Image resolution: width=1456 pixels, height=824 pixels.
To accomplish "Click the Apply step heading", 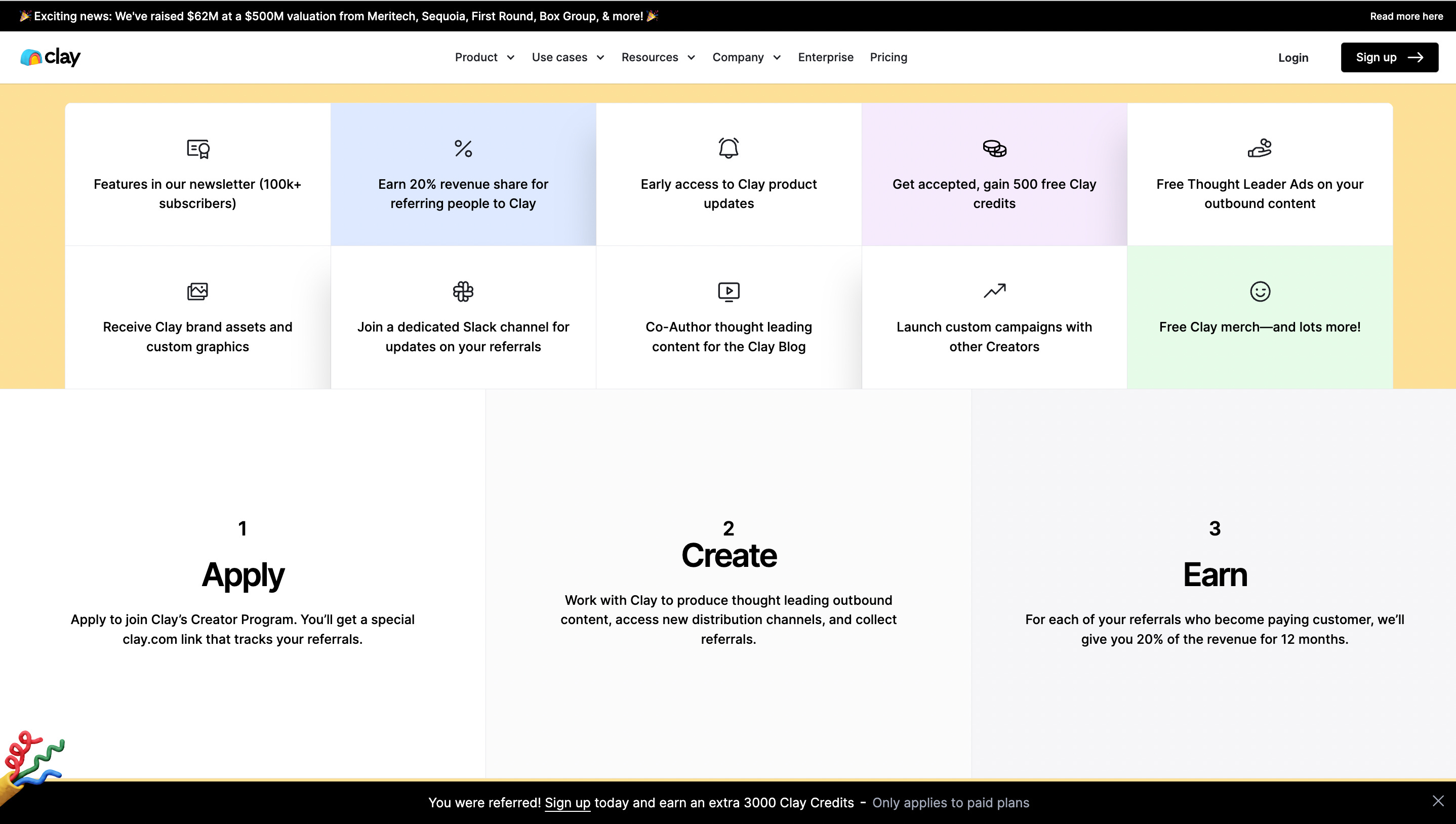I will coord(243,574).
